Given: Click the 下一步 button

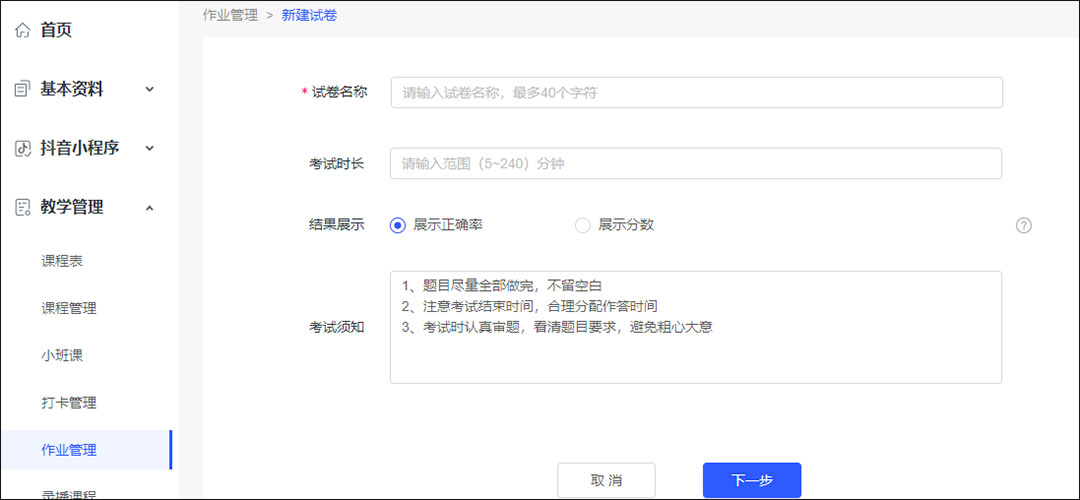Looking at the screenshot, I should click(751, 480).
